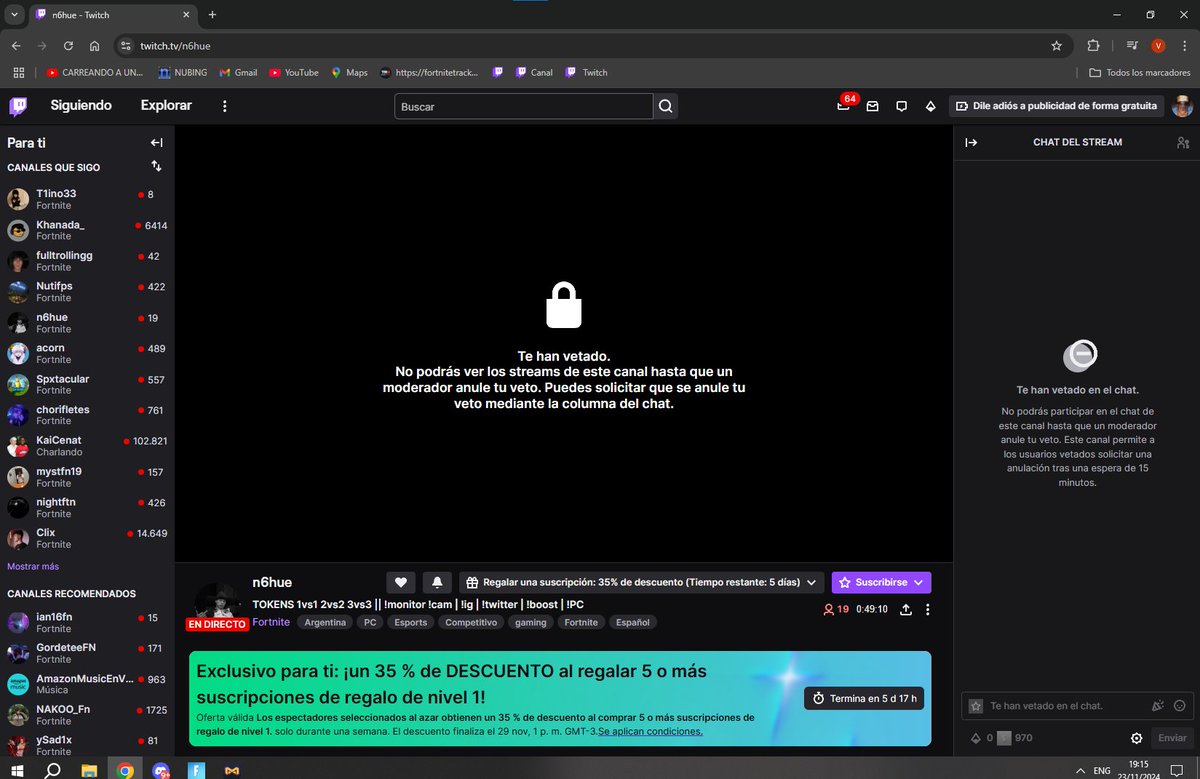
Task: Open recommended channel AmazonMusicEnV
Action: click(87, 684)
